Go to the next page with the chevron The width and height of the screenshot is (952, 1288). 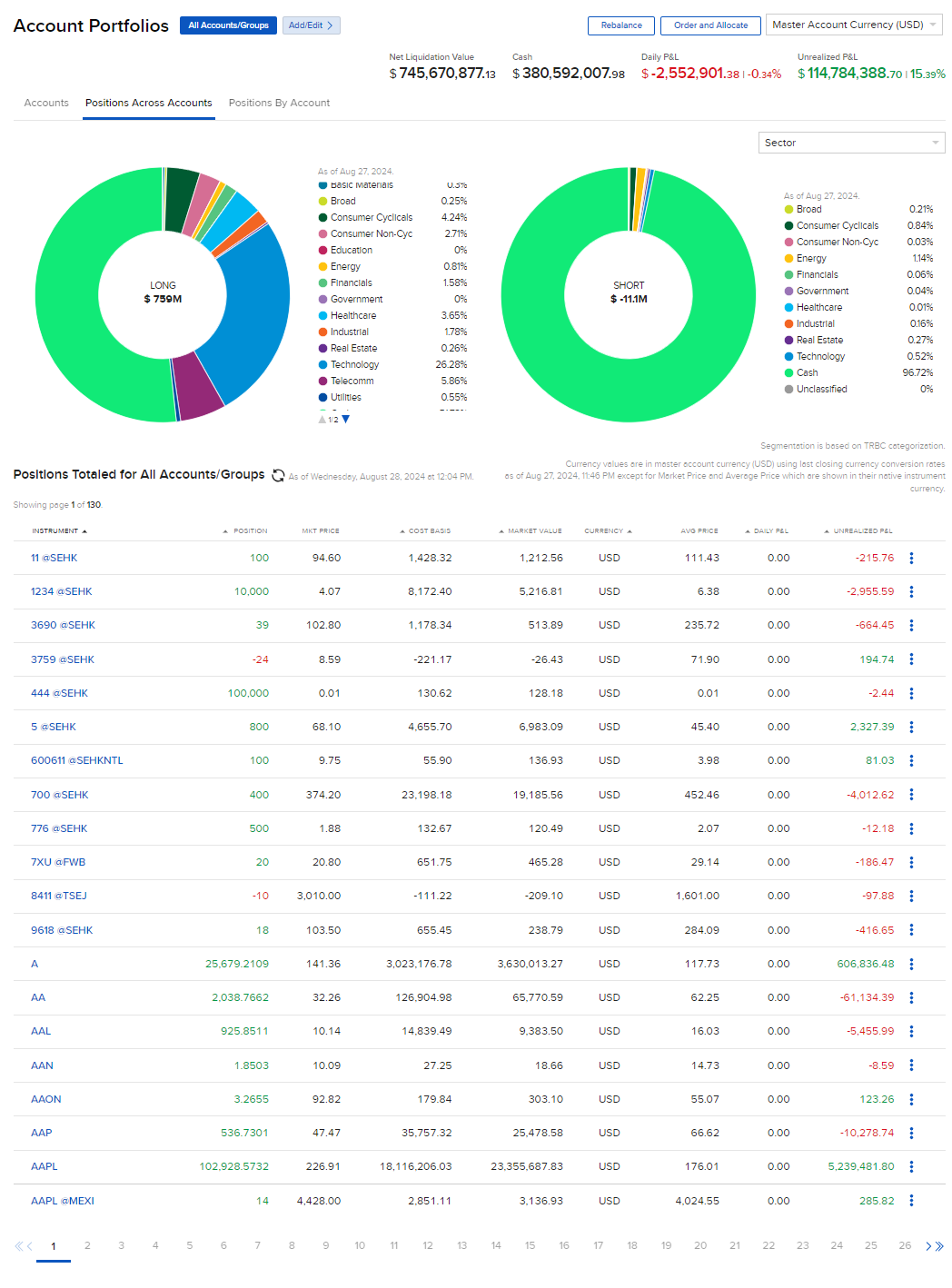pyautogui.click(x=927, y=1246)
